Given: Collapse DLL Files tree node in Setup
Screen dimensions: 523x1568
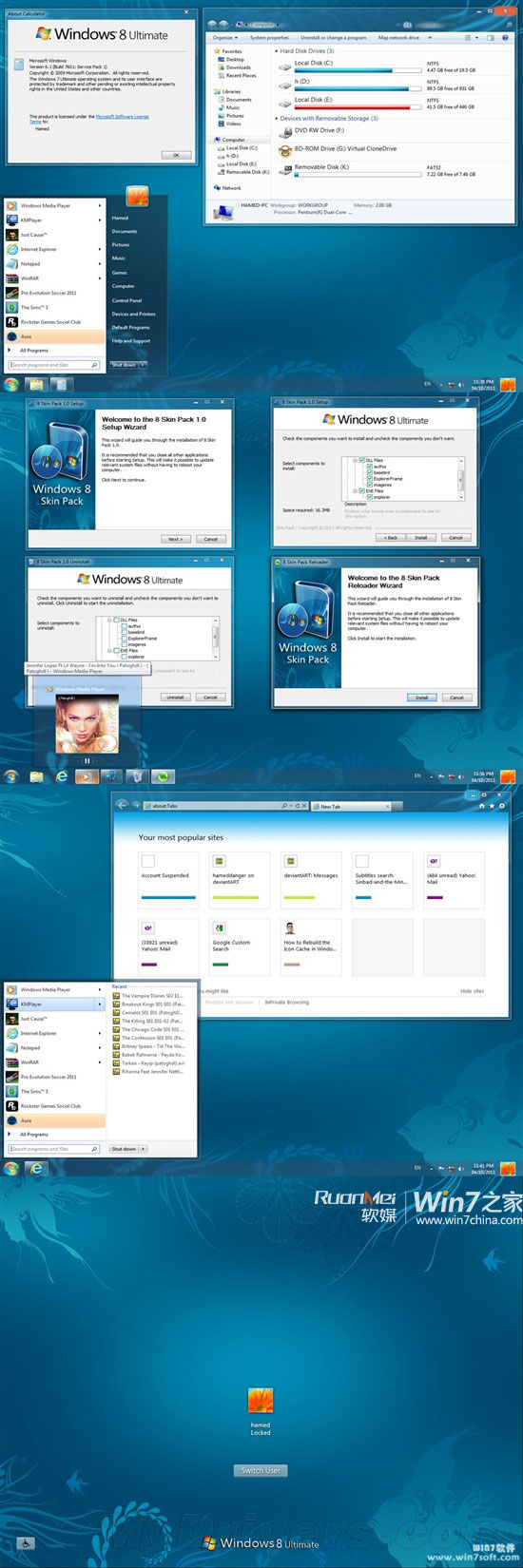Looking at the screenshot, I should click(x=357, y=460).
